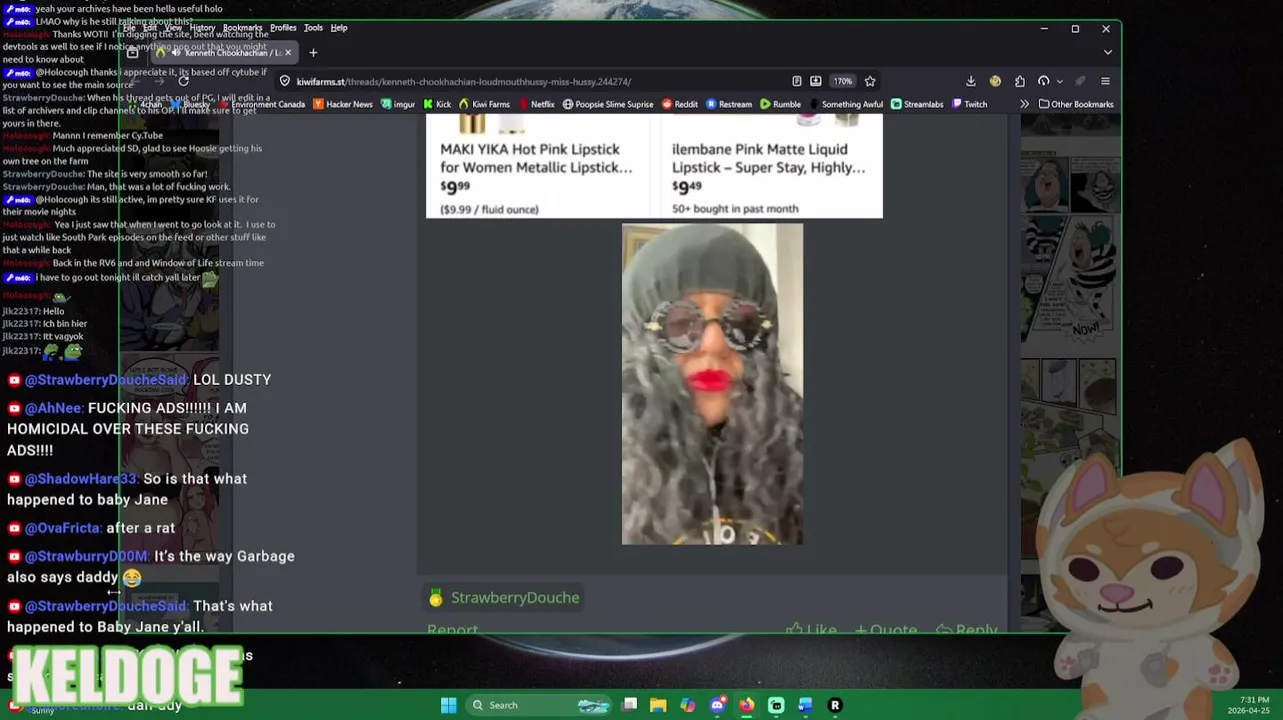The image size is (1283, 720).
Task: Open the Bookmarks menu
Action: (x=242, y=28)
